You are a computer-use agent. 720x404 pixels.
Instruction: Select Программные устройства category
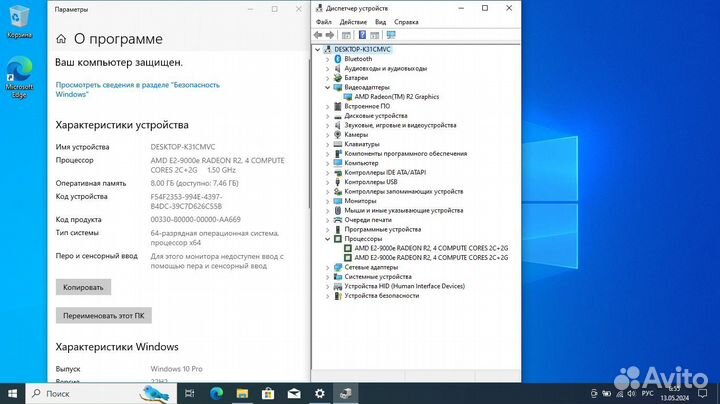coord(382,229)
